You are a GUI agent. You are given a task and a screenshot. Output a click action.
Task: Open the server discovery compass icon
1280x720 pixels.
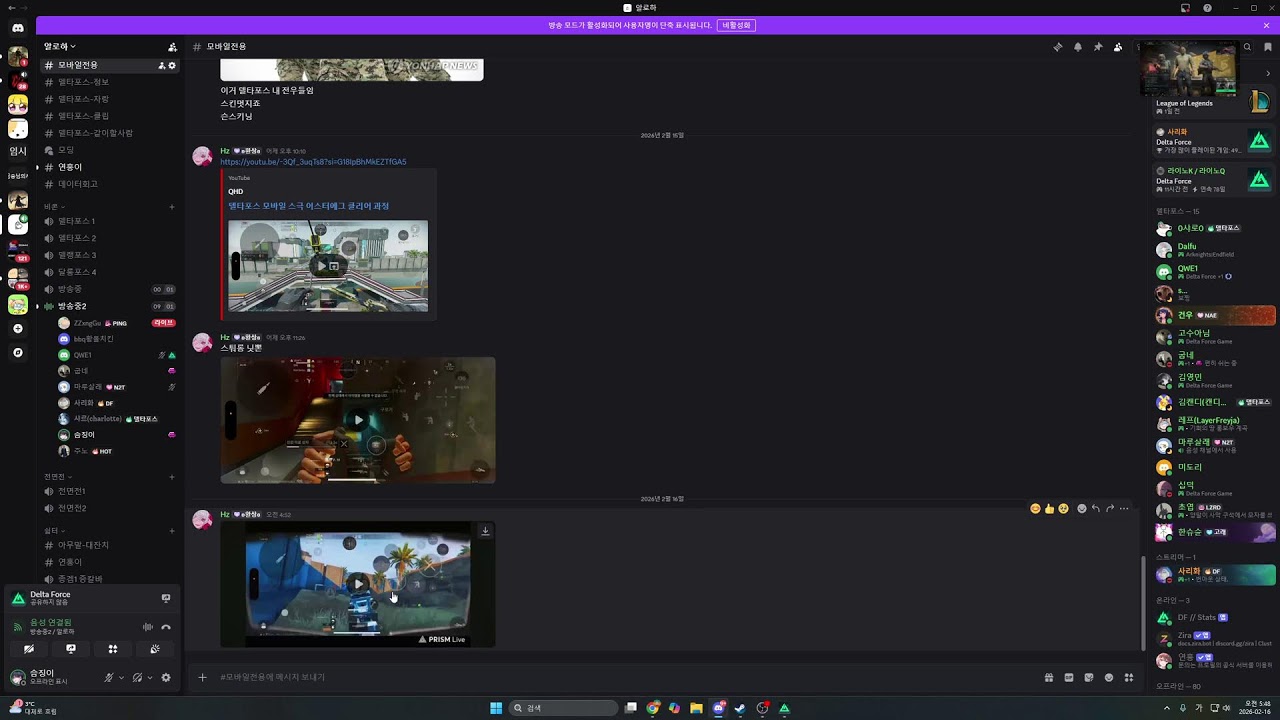coord(17,352)
